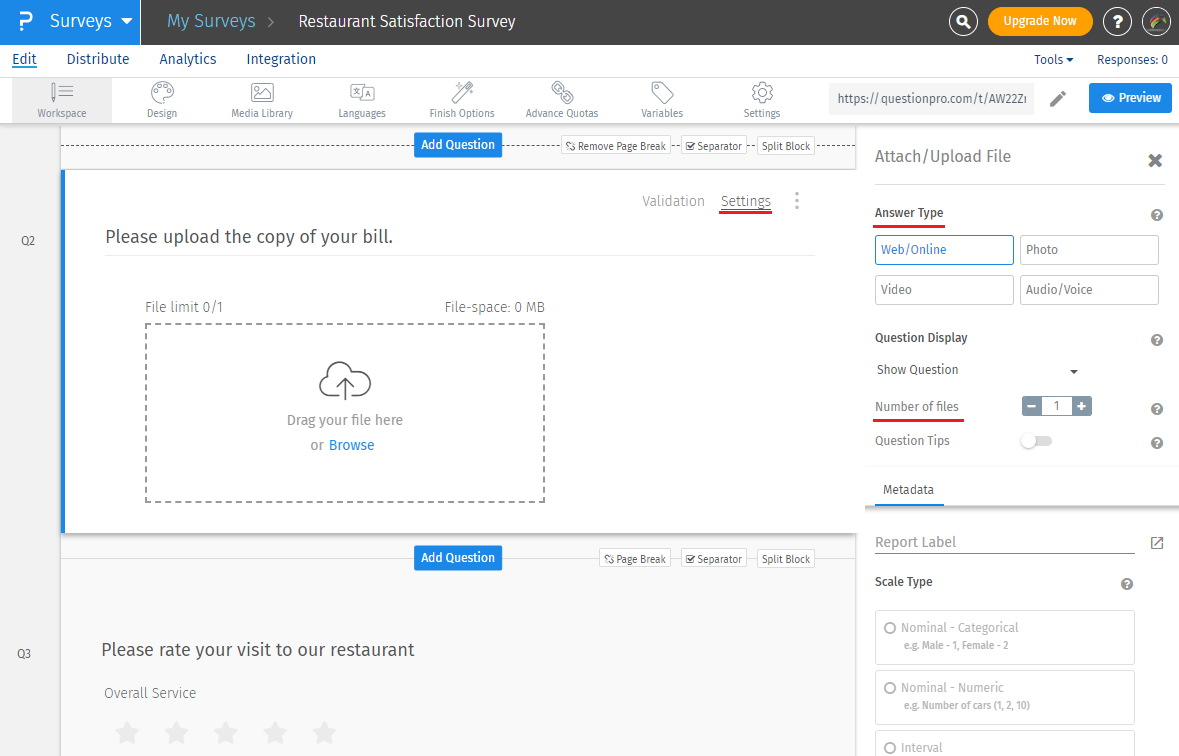Open the Languages tool
Image resolution: width=1179 pixels, height=756 pixels.
click(x=362, y=100)
